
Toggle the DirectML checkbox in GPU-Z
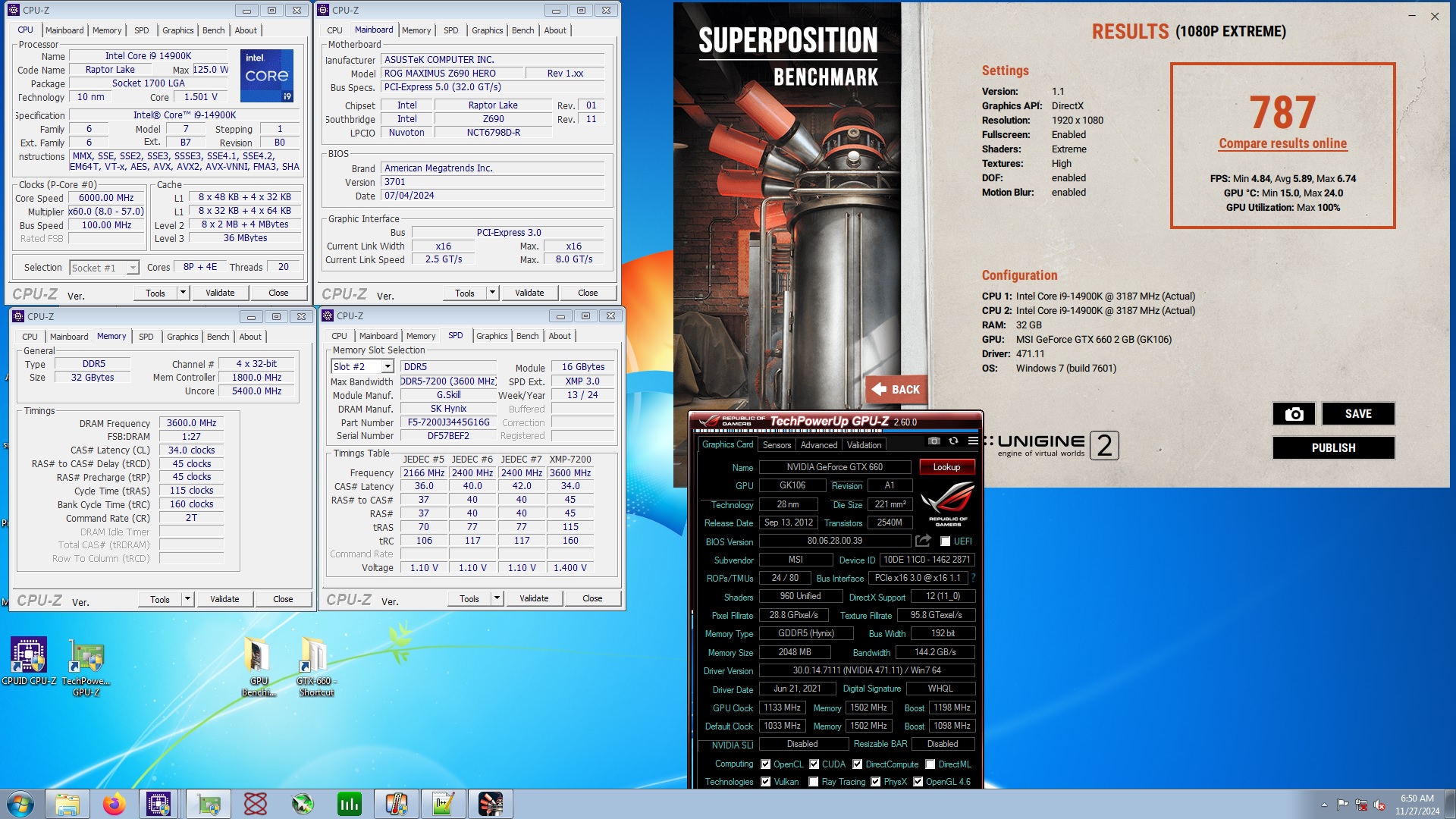coord(930,764)
